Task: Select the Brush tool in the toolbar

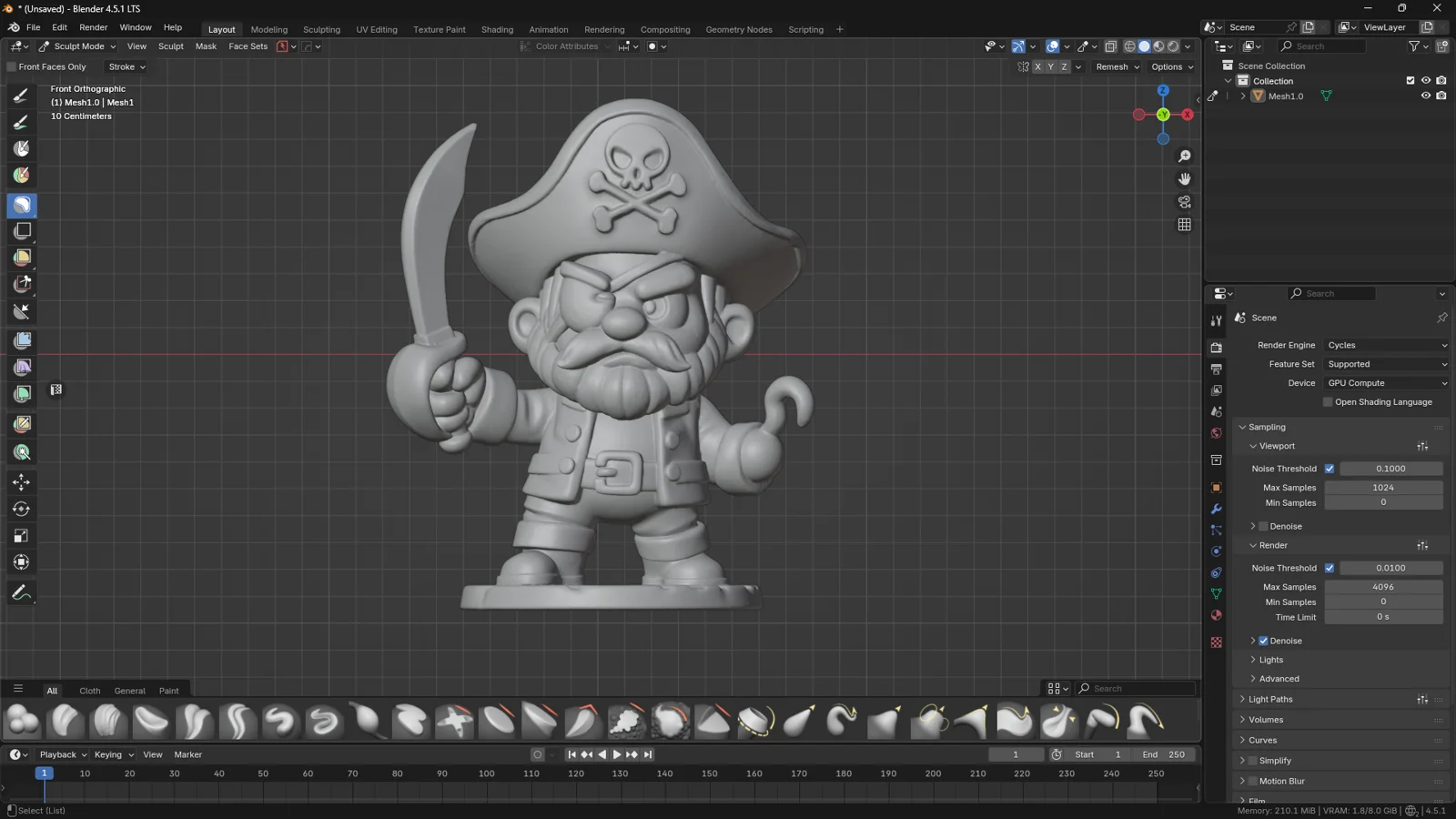Action: pos(22,96)
